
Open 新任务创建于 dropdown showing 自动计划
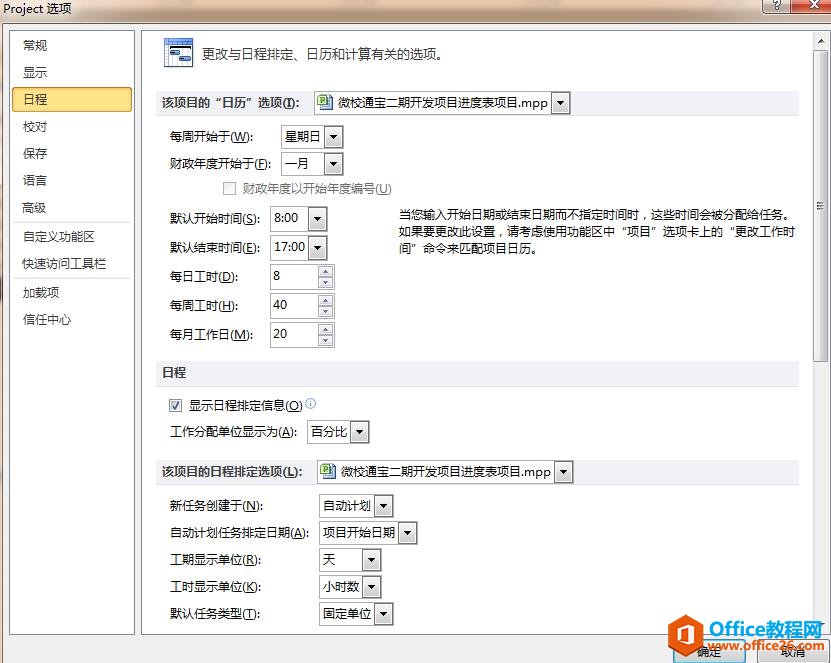coord(383,506)
